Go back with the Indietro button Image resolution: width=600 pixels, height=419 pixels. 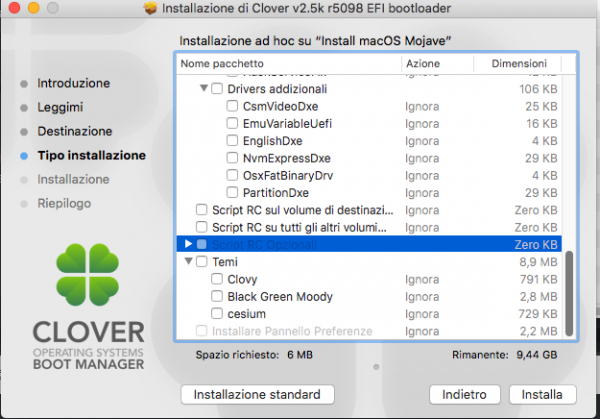[465, 395]
